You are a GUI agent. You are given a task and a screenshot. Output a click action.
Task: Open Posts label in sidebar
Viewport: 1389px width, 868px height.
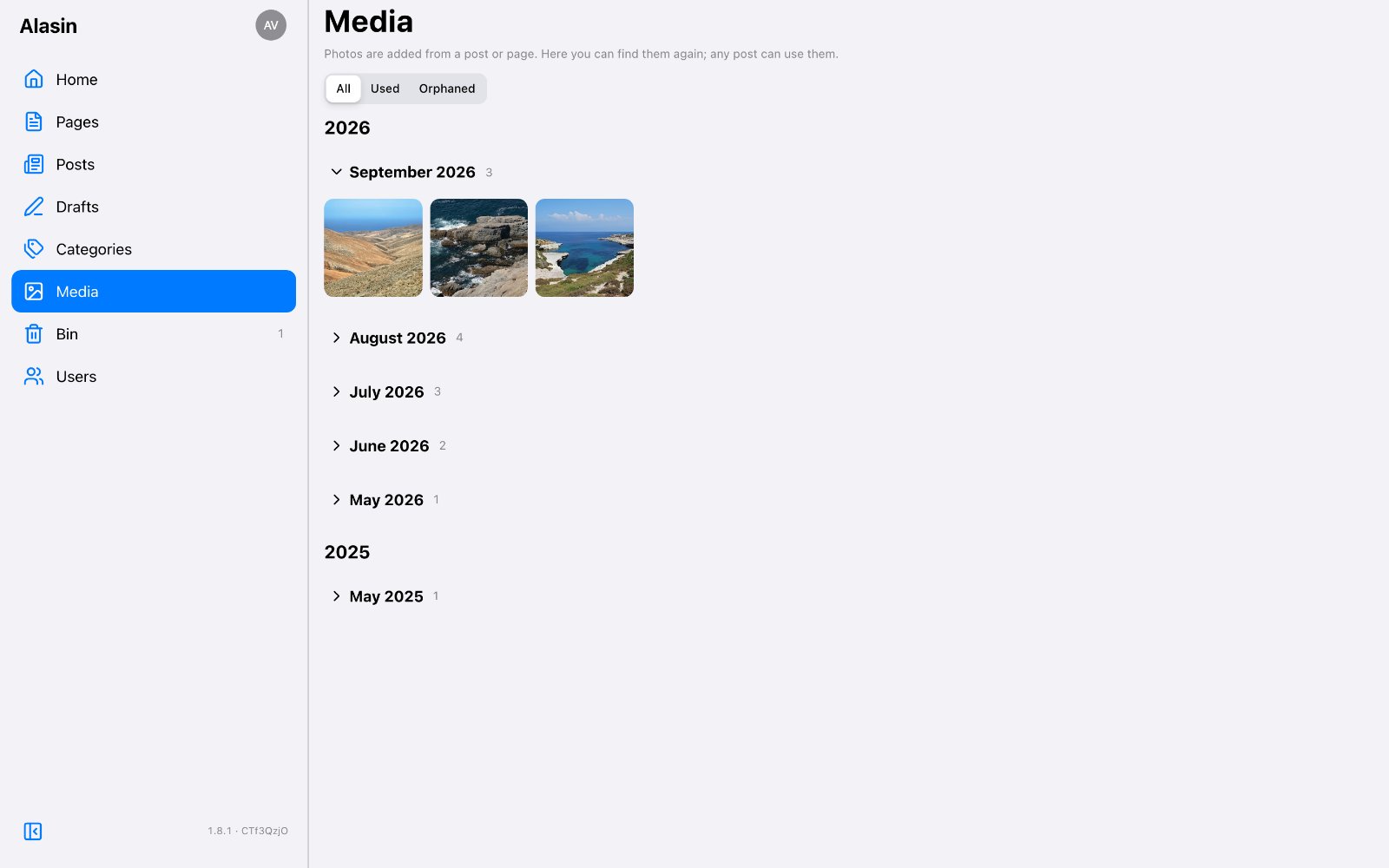tap(76, 164)
